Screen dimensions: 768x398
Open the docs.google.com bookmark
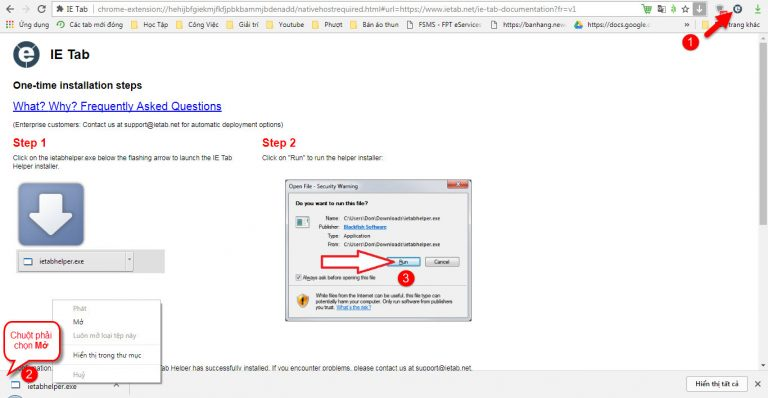(613, 24)
